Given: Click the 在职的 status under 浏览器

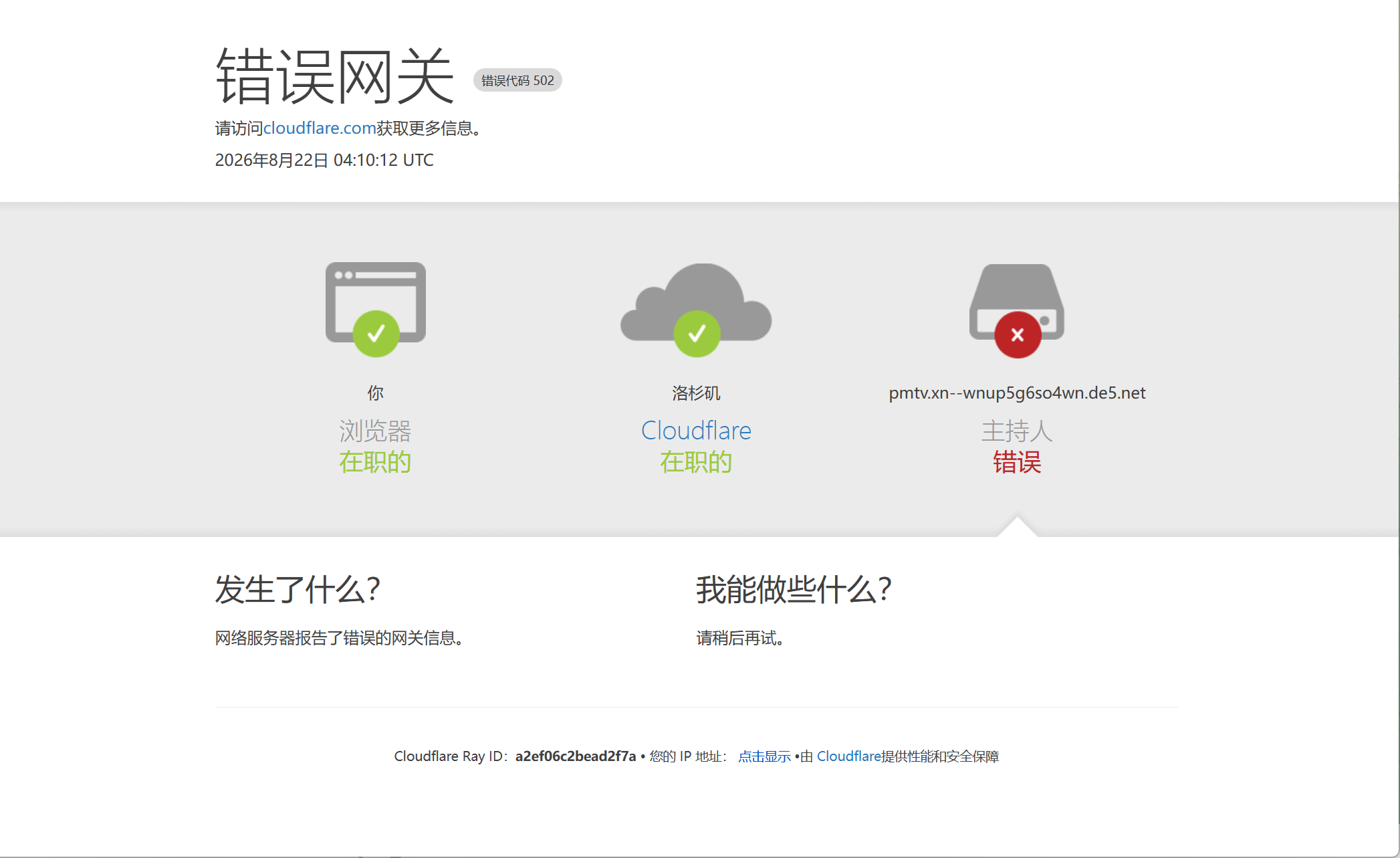Looking at the screenshot, I should [x=375, y=462].
